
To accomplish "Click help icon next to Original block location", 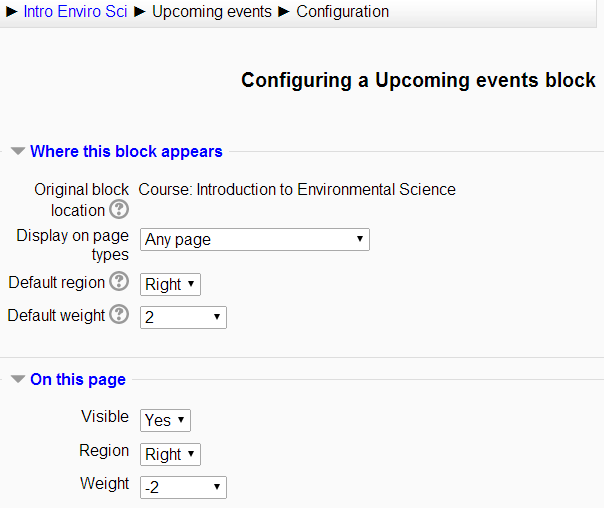I will [119, 210].
